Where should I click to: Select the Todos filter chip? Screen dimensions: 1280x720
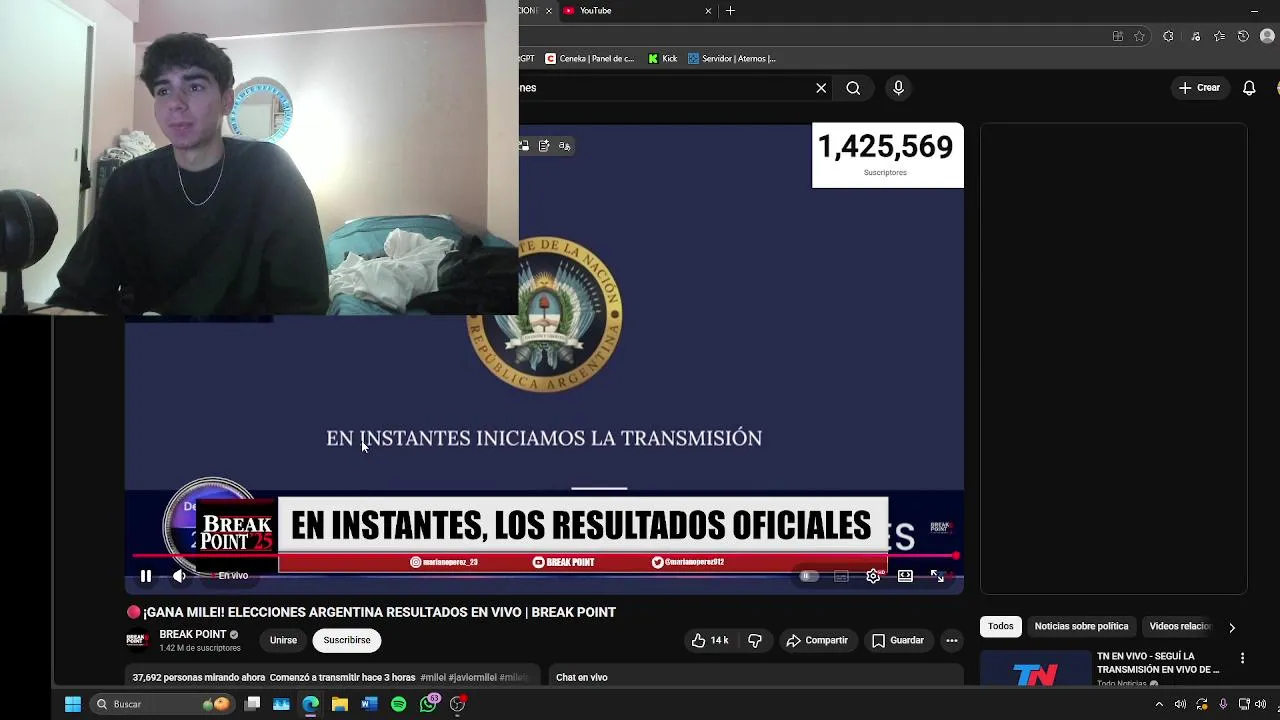pyautogui.click(x=1001, y=626)
